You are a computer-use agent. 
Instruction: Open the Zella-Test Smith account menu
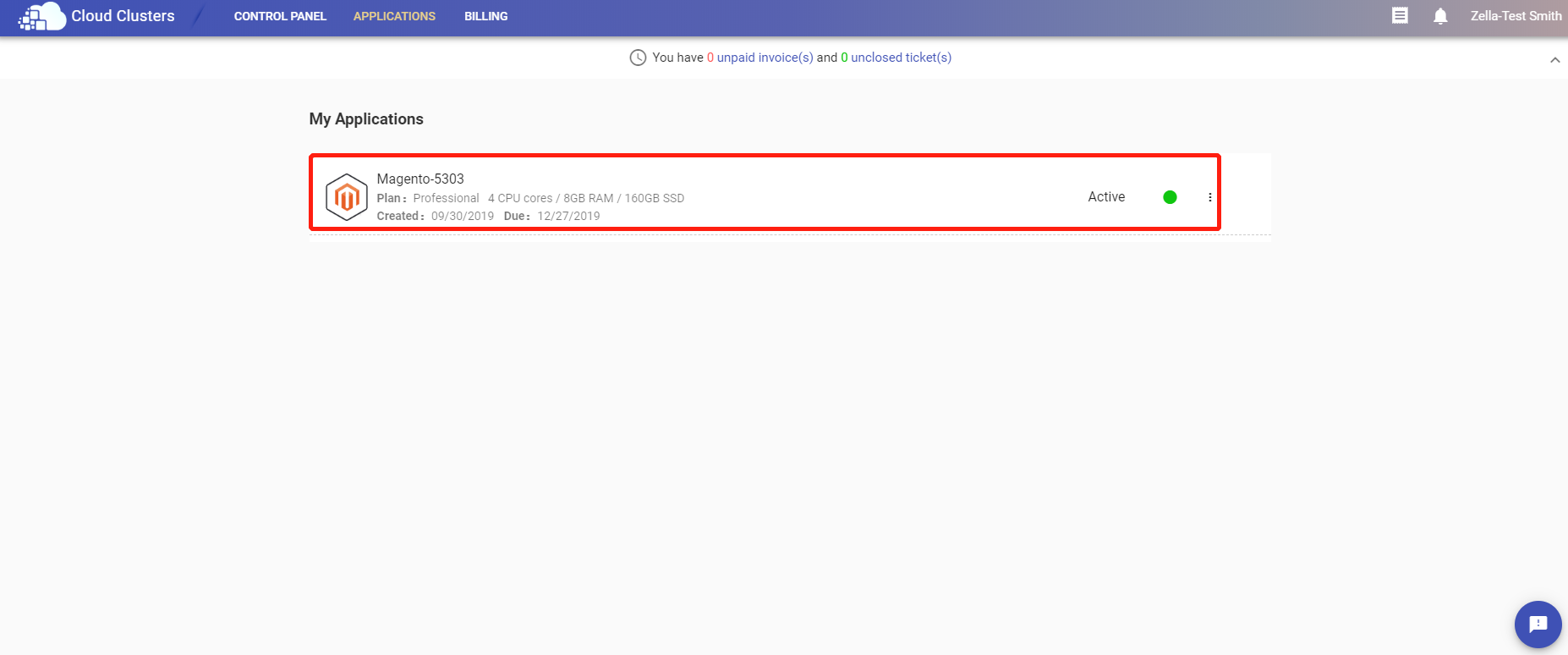click(1516, 16)
